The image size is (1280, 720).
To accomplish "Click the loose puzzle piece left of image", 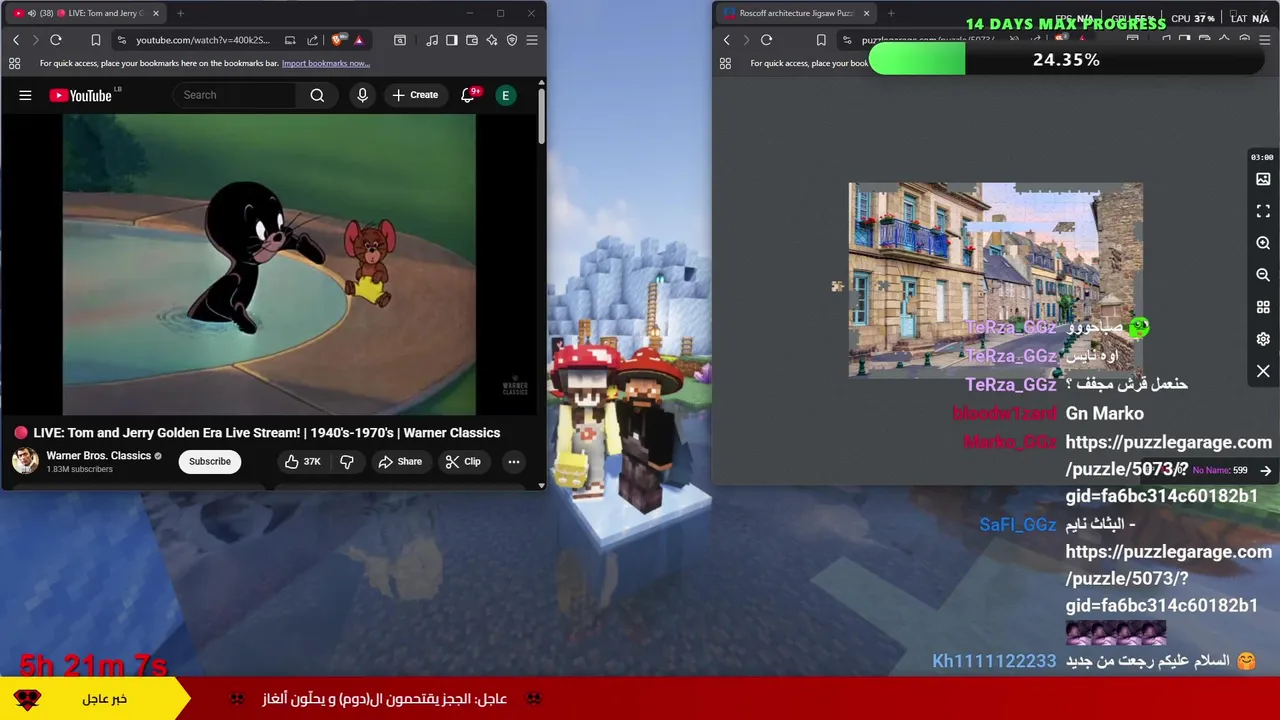I will pyautogui.click(x=837, y=286).
